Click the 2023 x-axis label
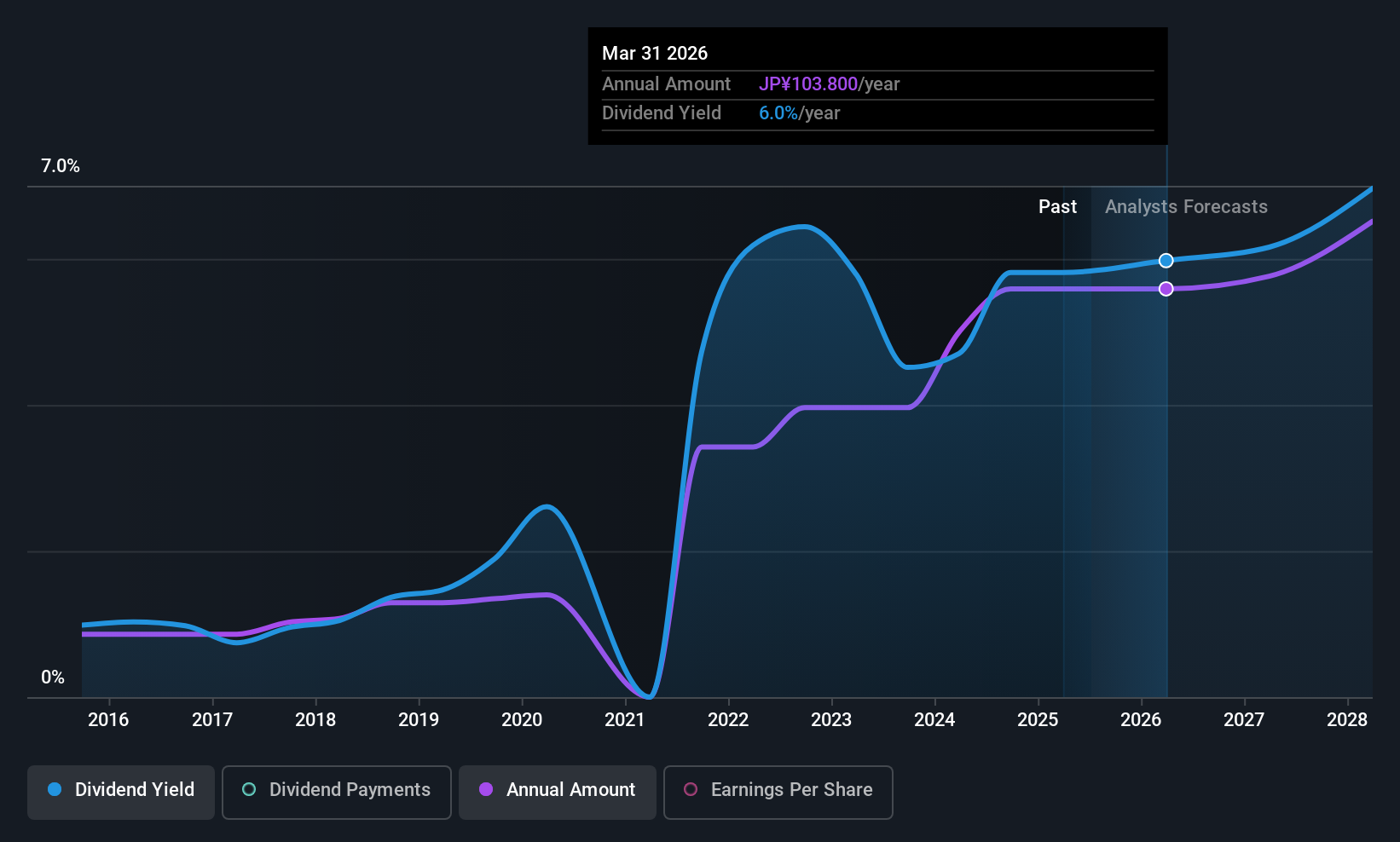Image resolution: width=1400 pixels, height=842 pixels. 831,720
